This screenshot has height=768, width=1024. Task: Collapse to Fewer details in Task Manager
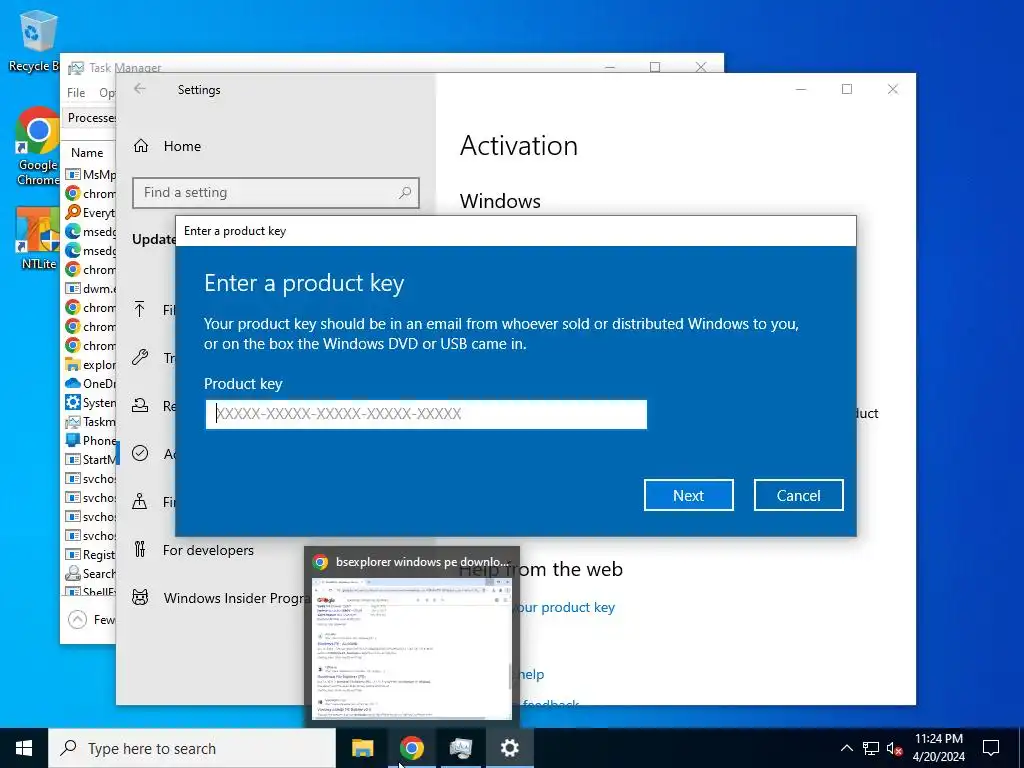point(91,619)
